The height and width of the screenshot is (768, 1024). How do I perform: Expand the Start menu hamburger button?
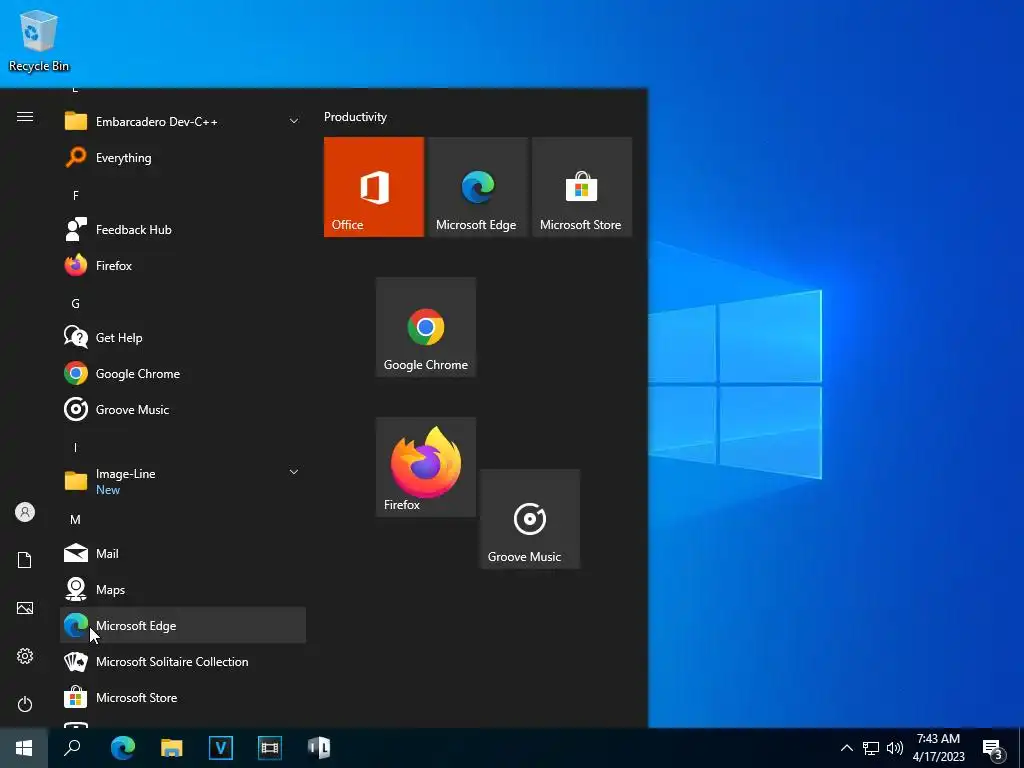[x=25, y=117]
